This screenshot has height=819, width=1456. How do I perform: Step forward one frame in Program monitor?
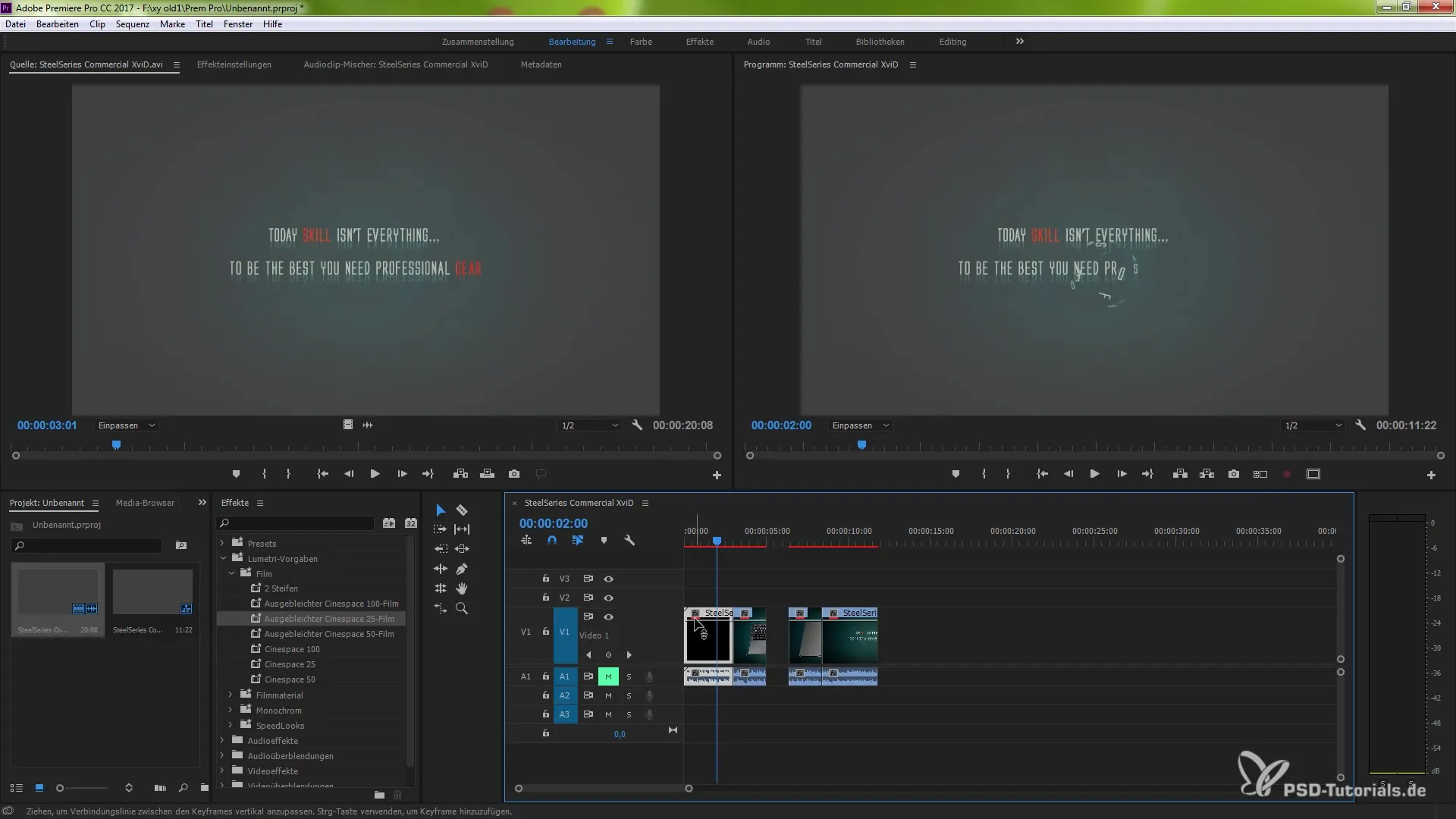pos(1122,474)
